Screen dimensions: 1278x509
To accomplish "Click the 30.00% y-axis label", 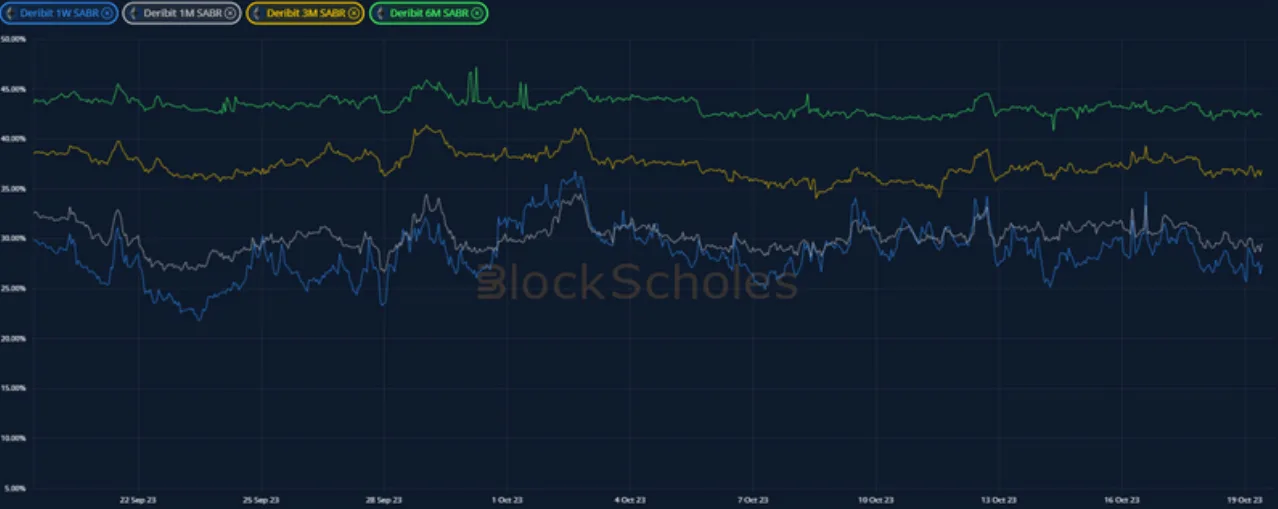I will (x=13, y=239).
